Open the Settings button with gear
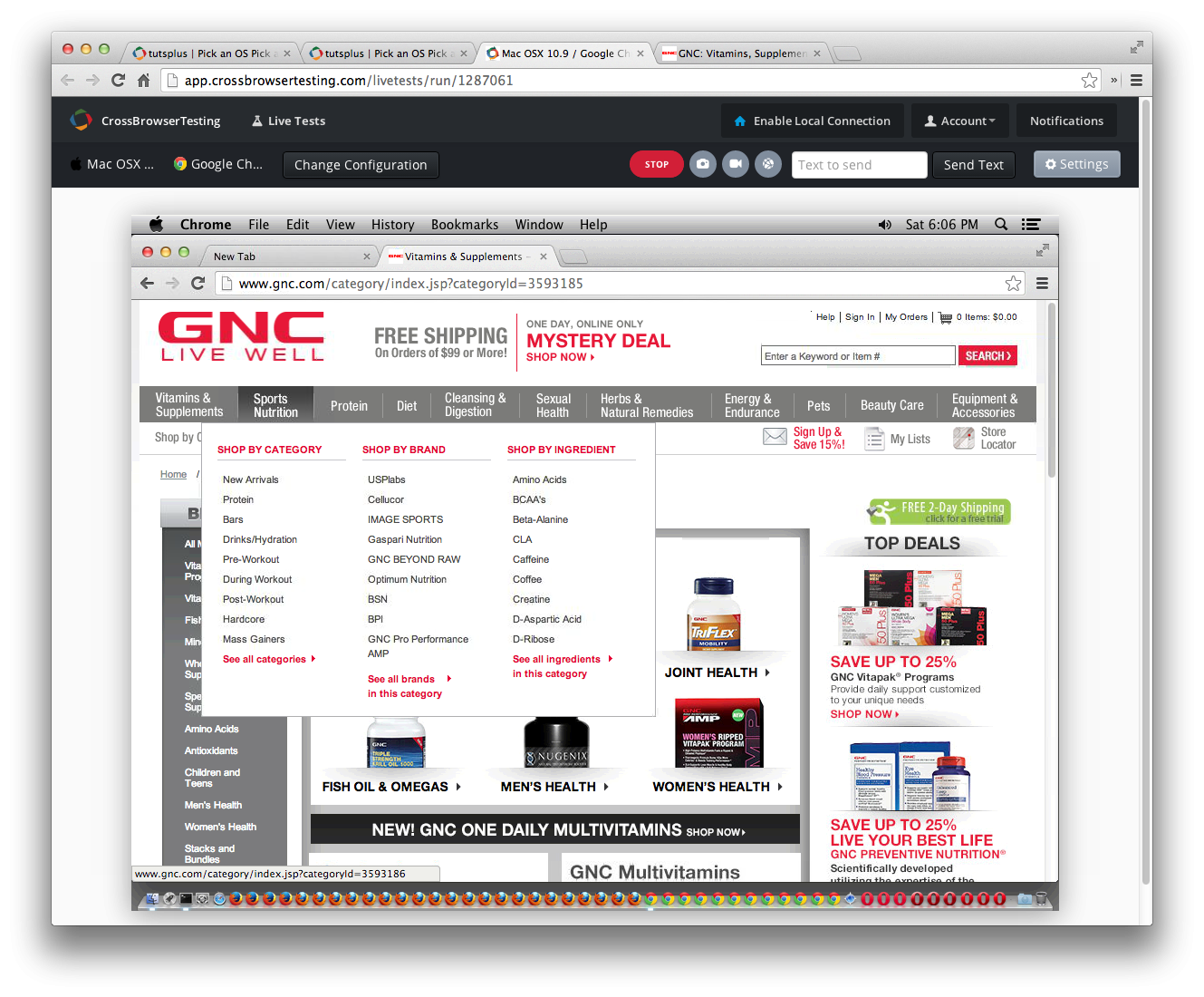1204x997 pixels. [x=1077, y=164]
